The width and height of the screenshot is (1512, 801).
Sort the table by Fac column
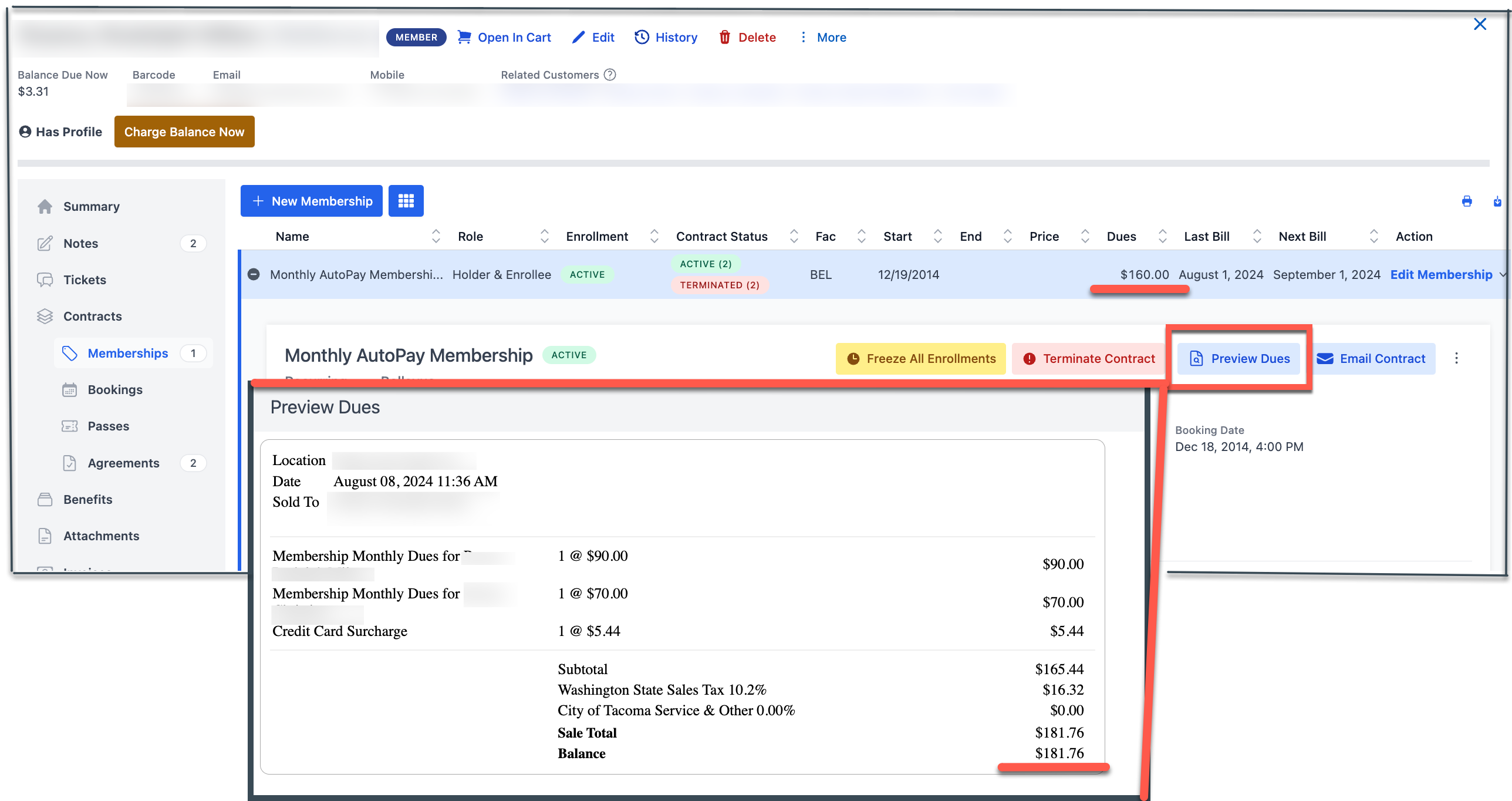click(x=862, y=236)
